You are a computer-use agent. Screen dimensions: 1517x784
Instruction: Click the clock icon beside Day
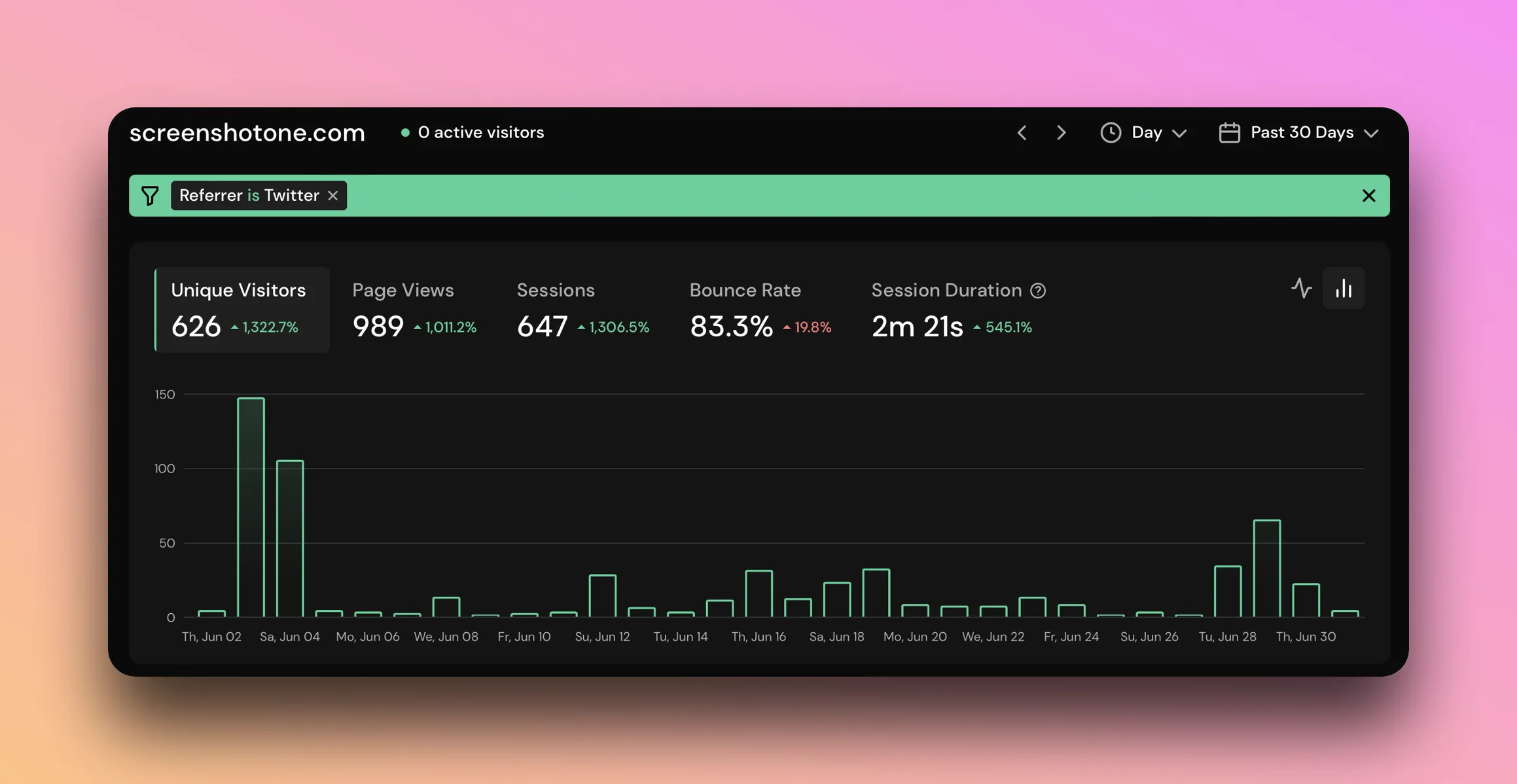[x=1111, y=132]
